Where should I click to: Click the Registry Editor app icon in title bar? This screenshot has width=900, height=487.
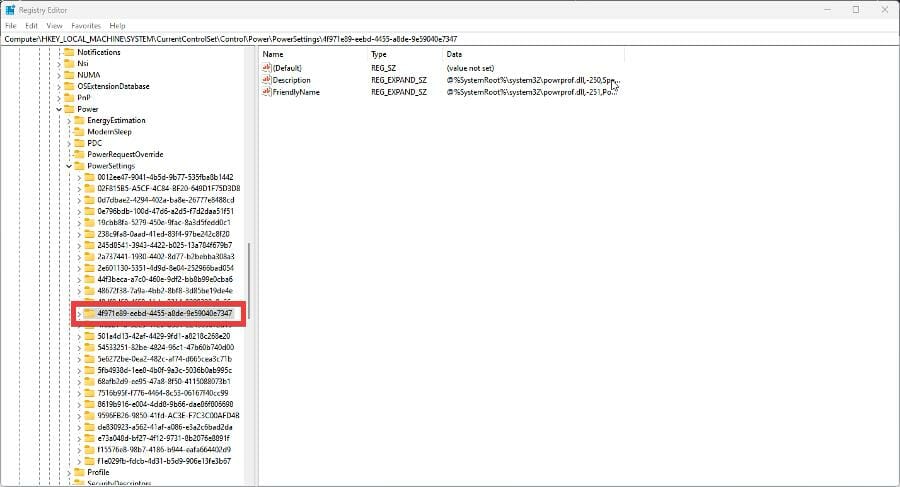(10, 10)
